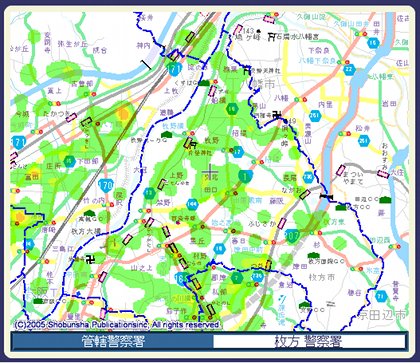Click the blue route 17 hexagon marker
Image resolution: width=420 pixels, height=363 pixels.
click(x=237, y=152)
